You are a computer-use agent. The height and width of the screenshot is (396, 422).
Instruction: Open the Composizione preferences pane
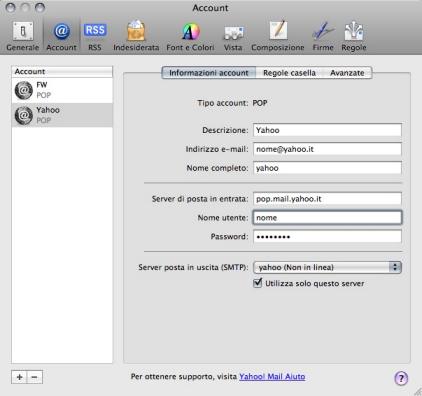[278, 36]
